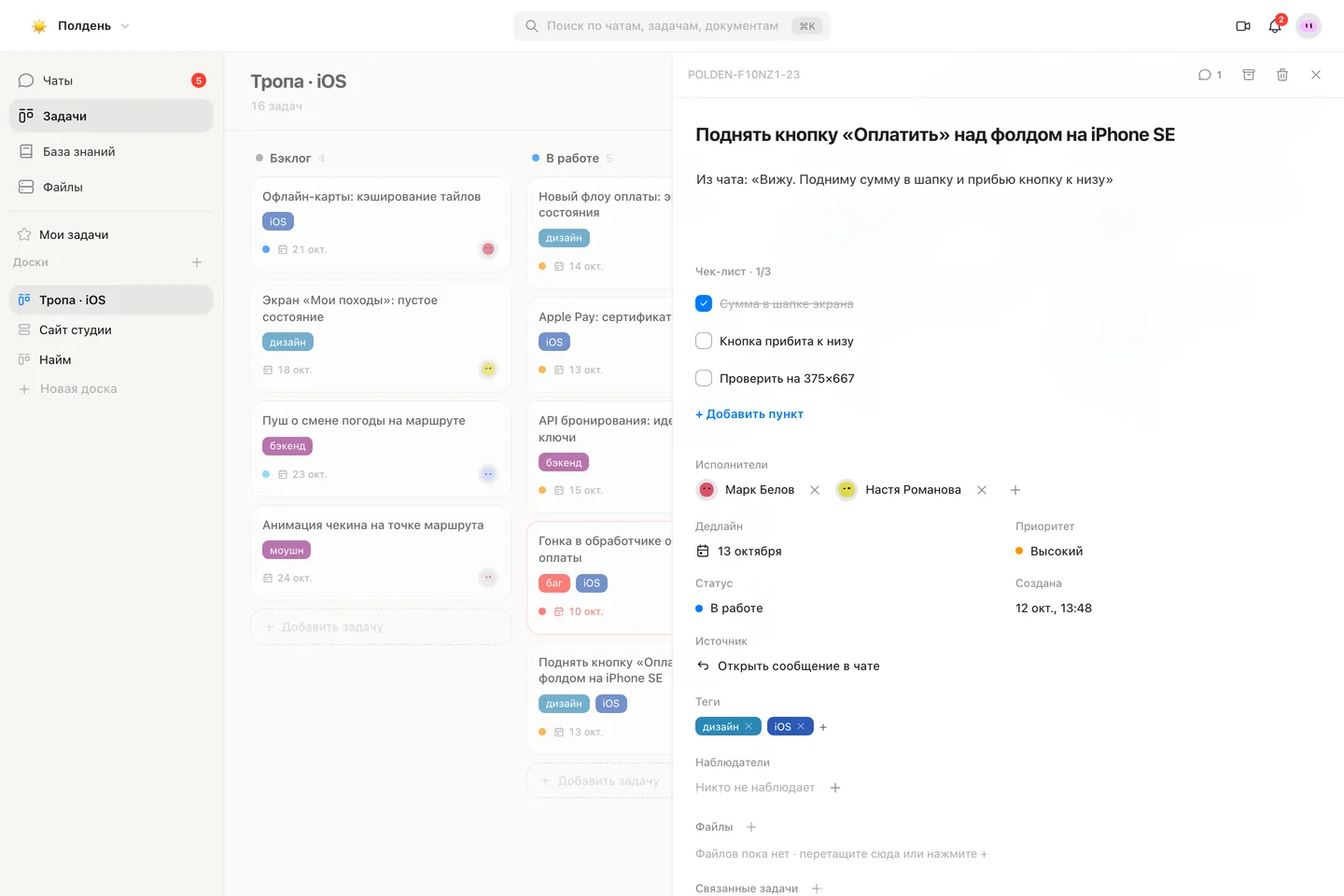The height and width of the screenshot is (896, 1344).
Task: Add a new tag to the task
Action: coord(823,727)
